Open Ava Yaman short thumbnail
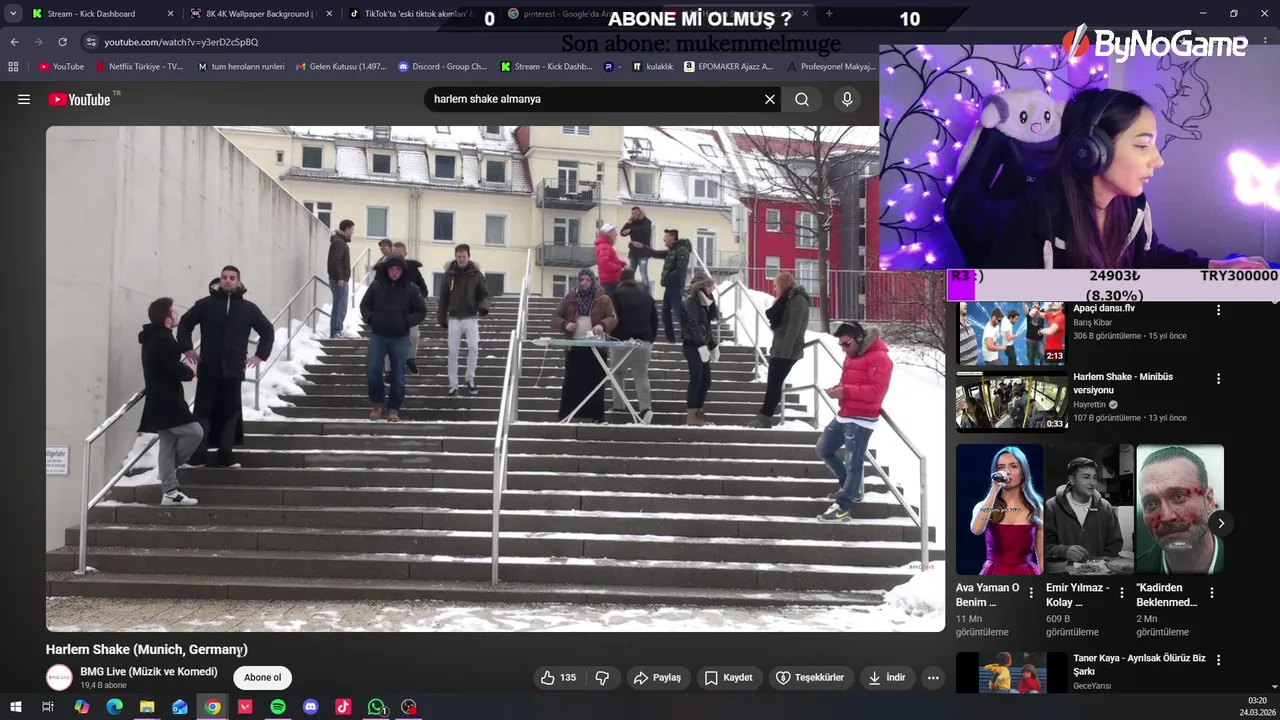This screenshot has height=720, width=1280. point(999,509)
